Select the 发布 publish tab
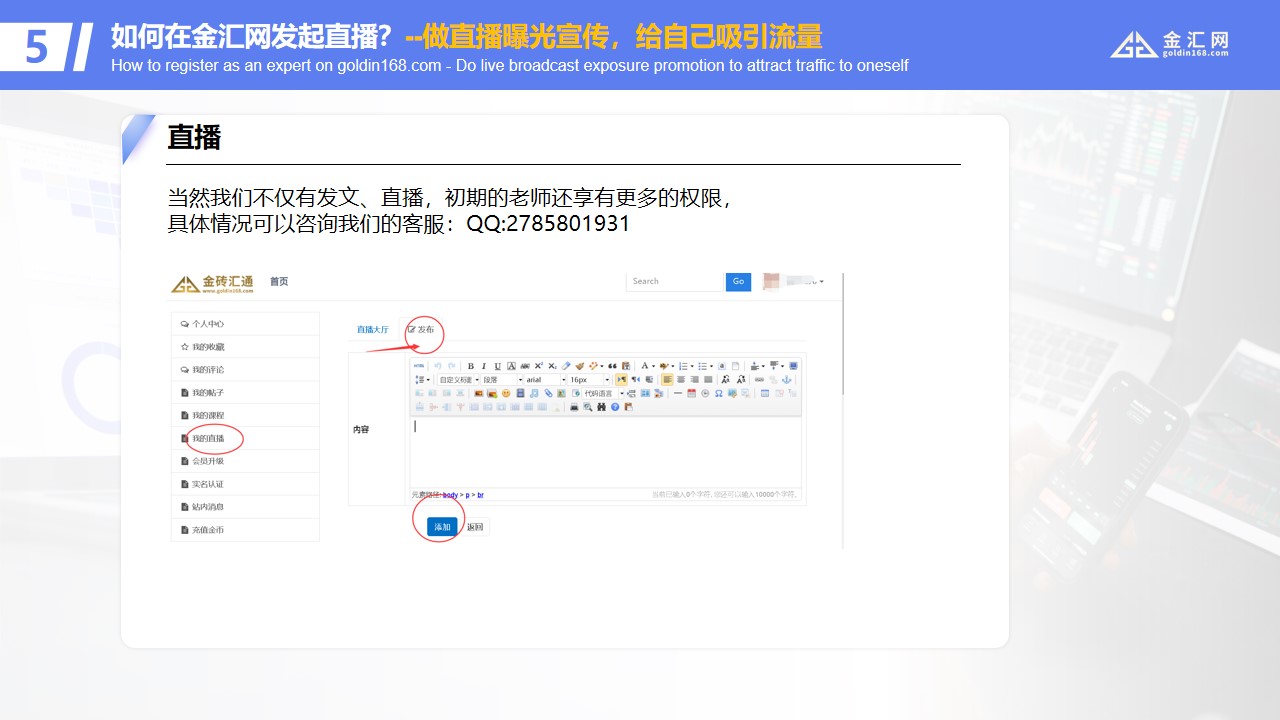 pyautogui.click(x=421, y=329)
